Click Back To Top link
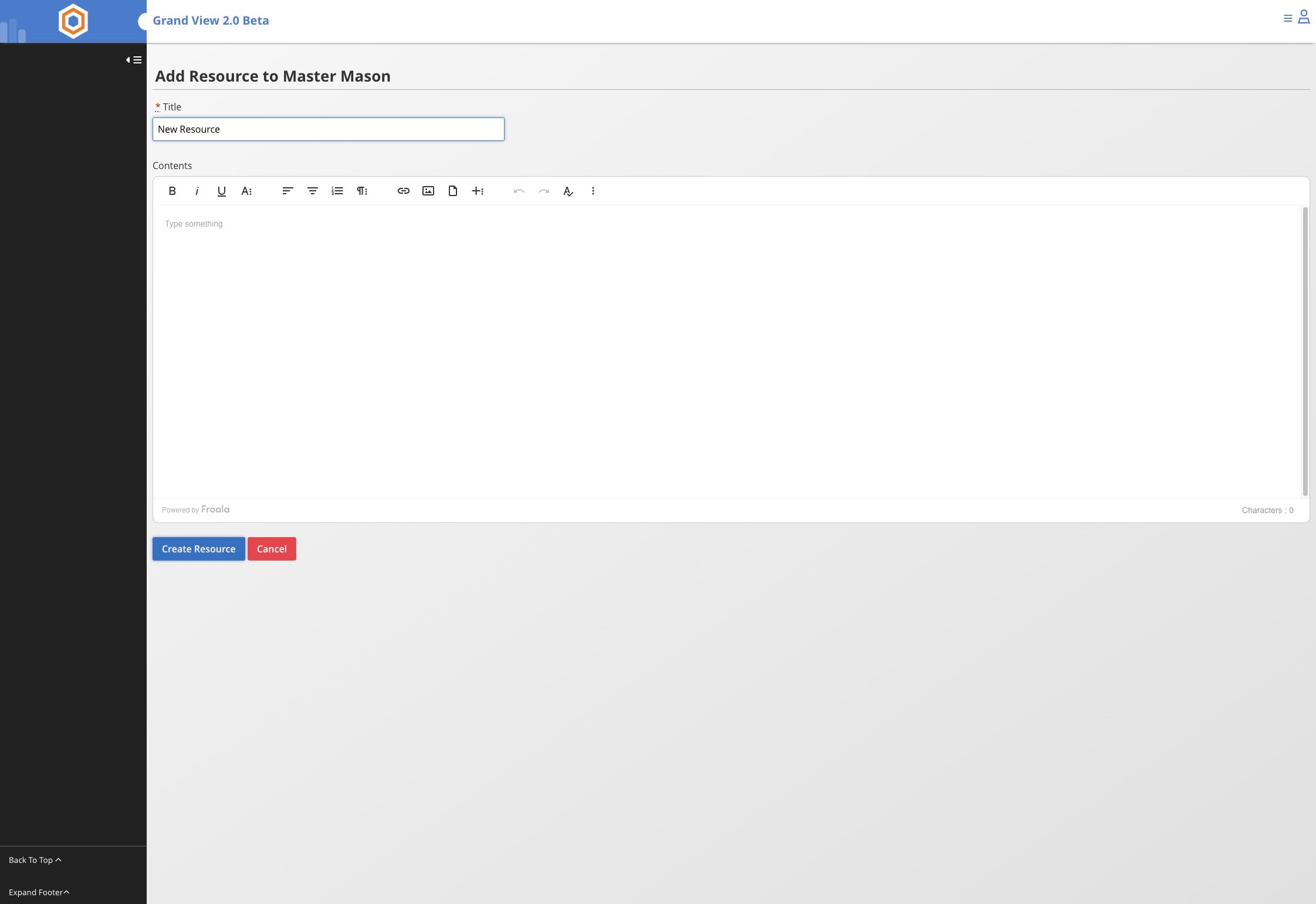Image resolution: width=1316 pixels, height=904 pixels. pyautogui.click(x=35, y=860)
